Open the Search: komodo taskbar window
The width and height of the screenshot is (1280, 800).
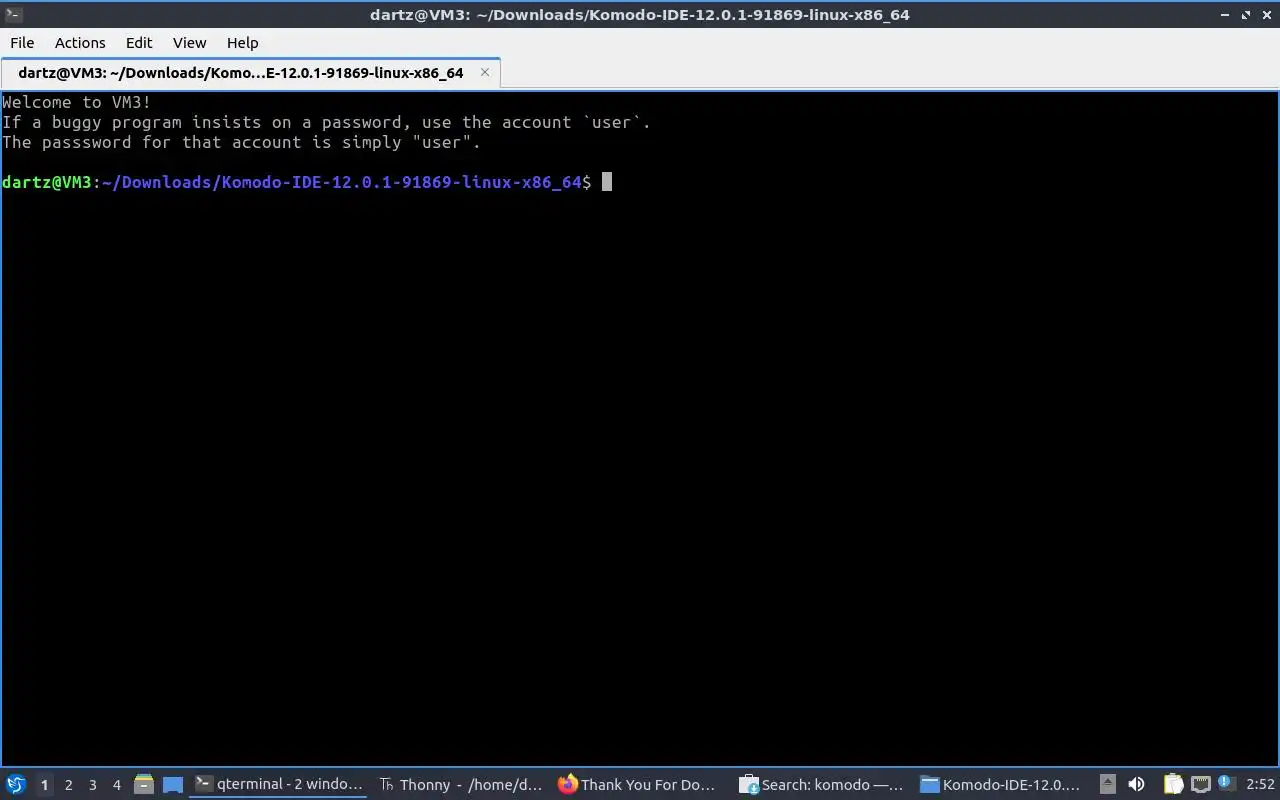point(821,785)
